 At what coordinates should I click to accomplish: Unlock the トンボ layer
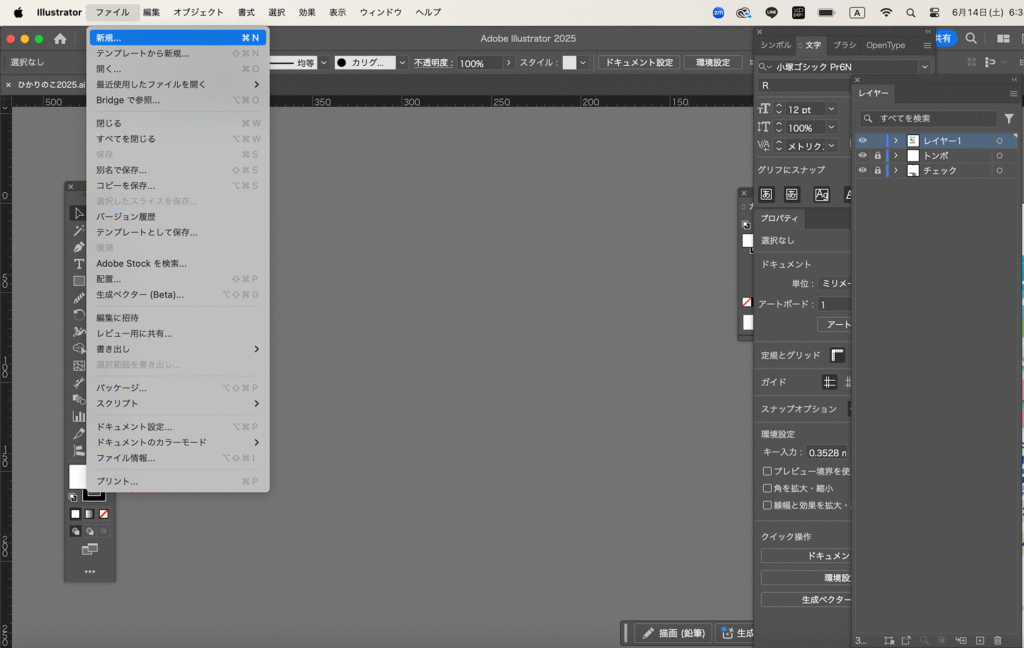(x=878, y=155)
